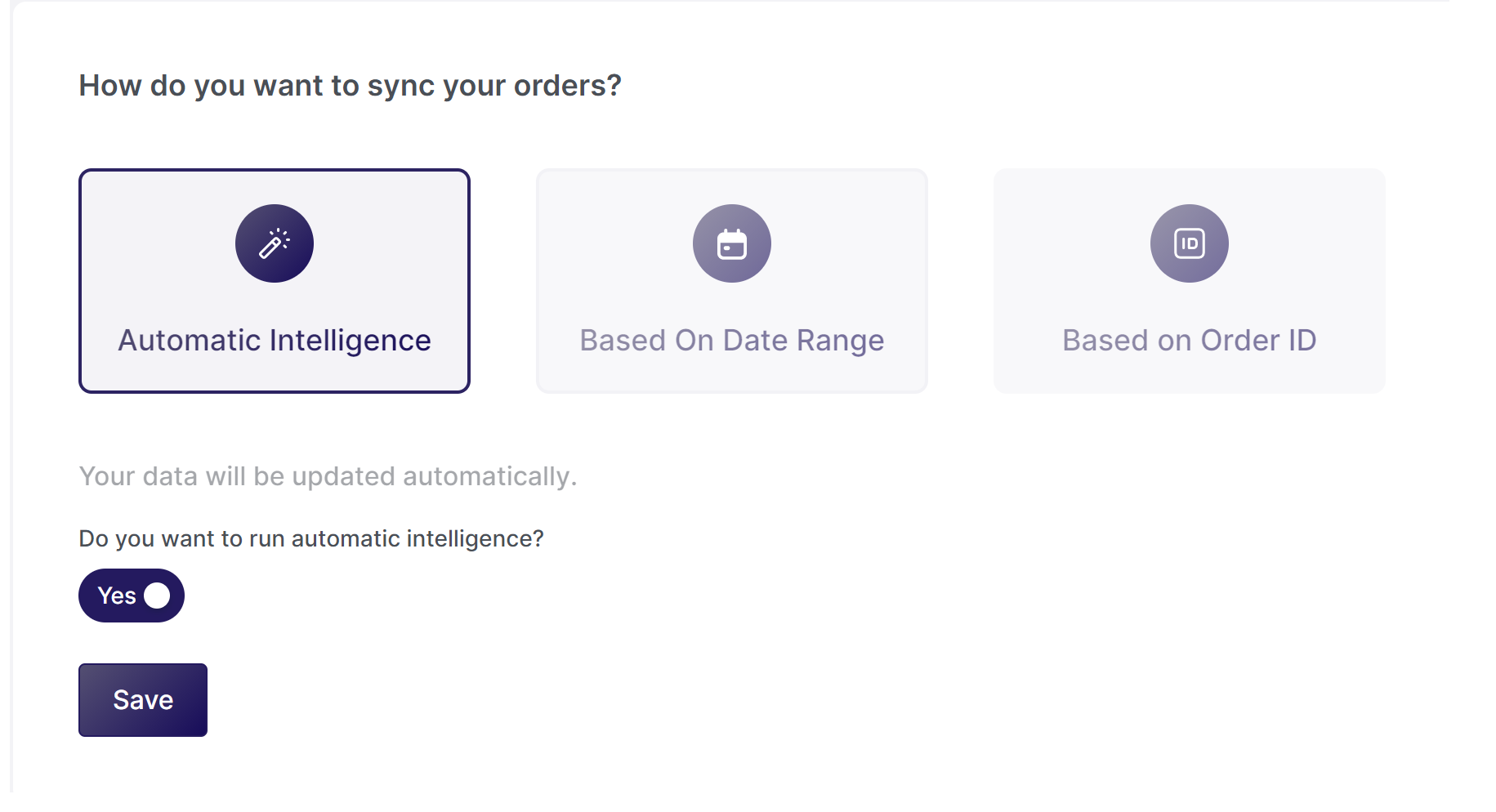Click the ID badge Order ID icon
The height and width of the screenshot is (812, 1496).
1190,243
